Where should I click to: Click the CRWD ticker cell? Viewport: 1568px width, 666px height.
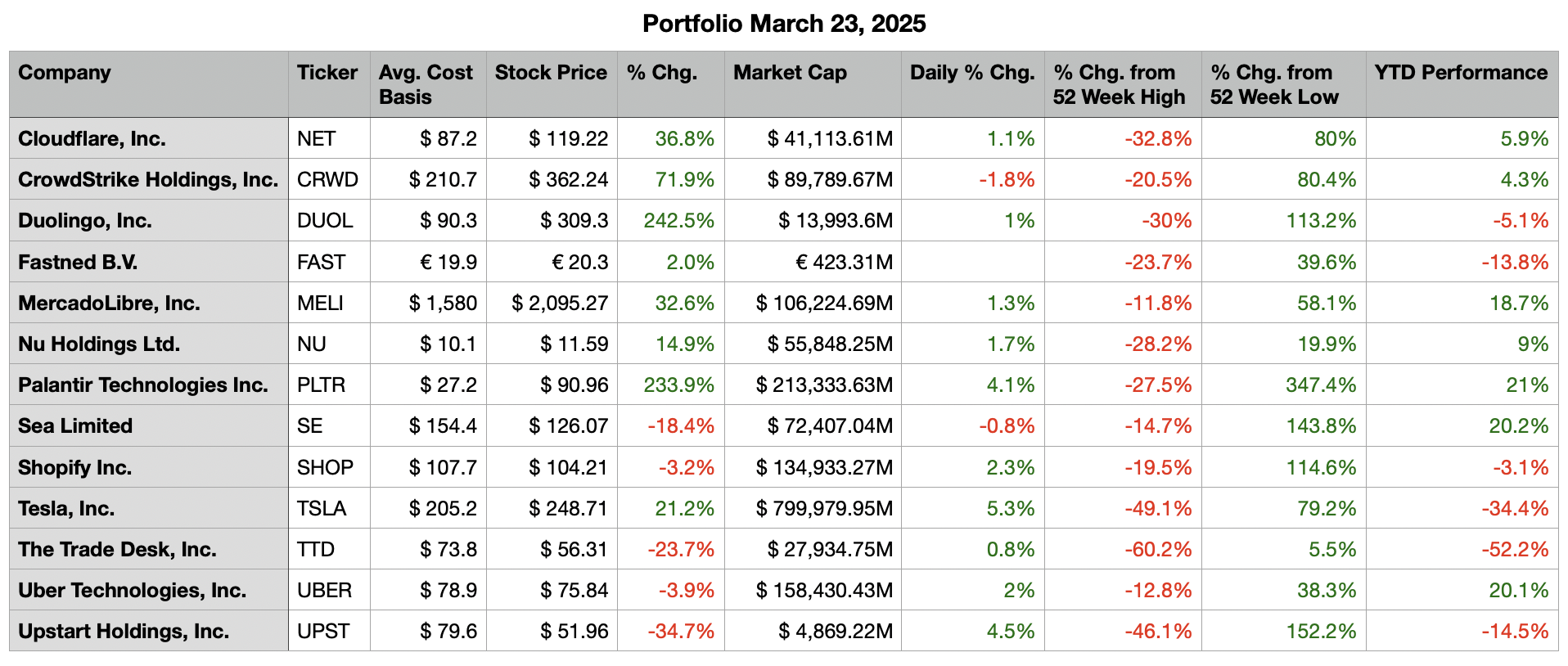click(x=327, y=180)
